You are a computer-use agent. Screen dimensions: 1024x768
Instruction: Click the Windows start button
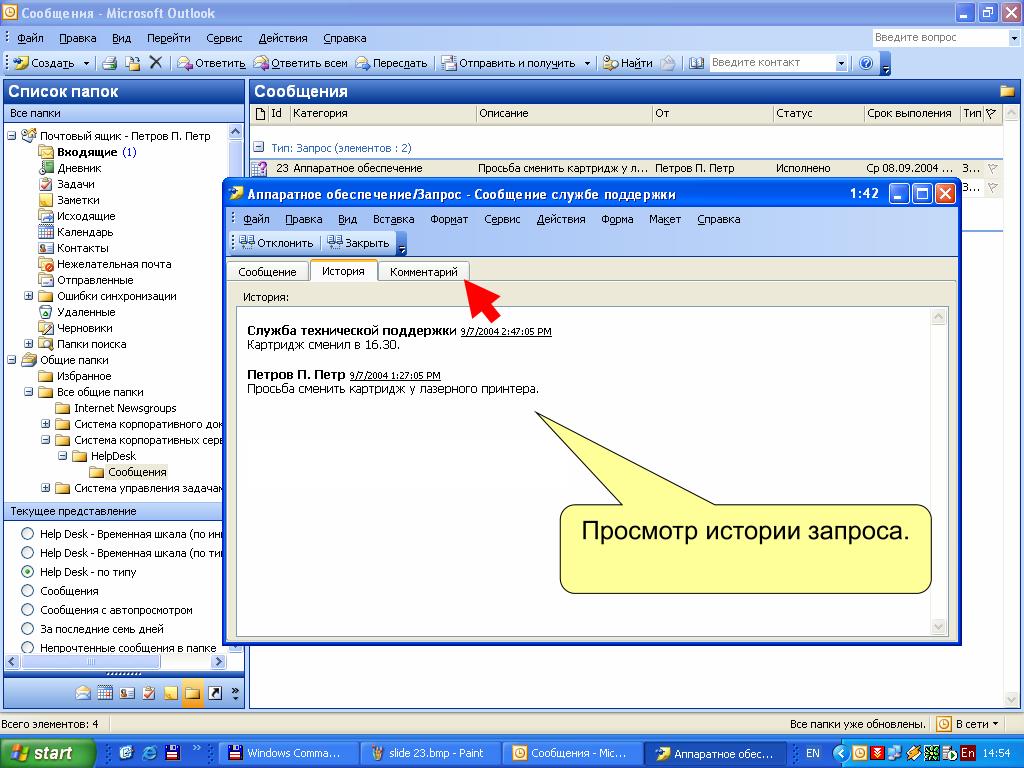pos(47,753)
